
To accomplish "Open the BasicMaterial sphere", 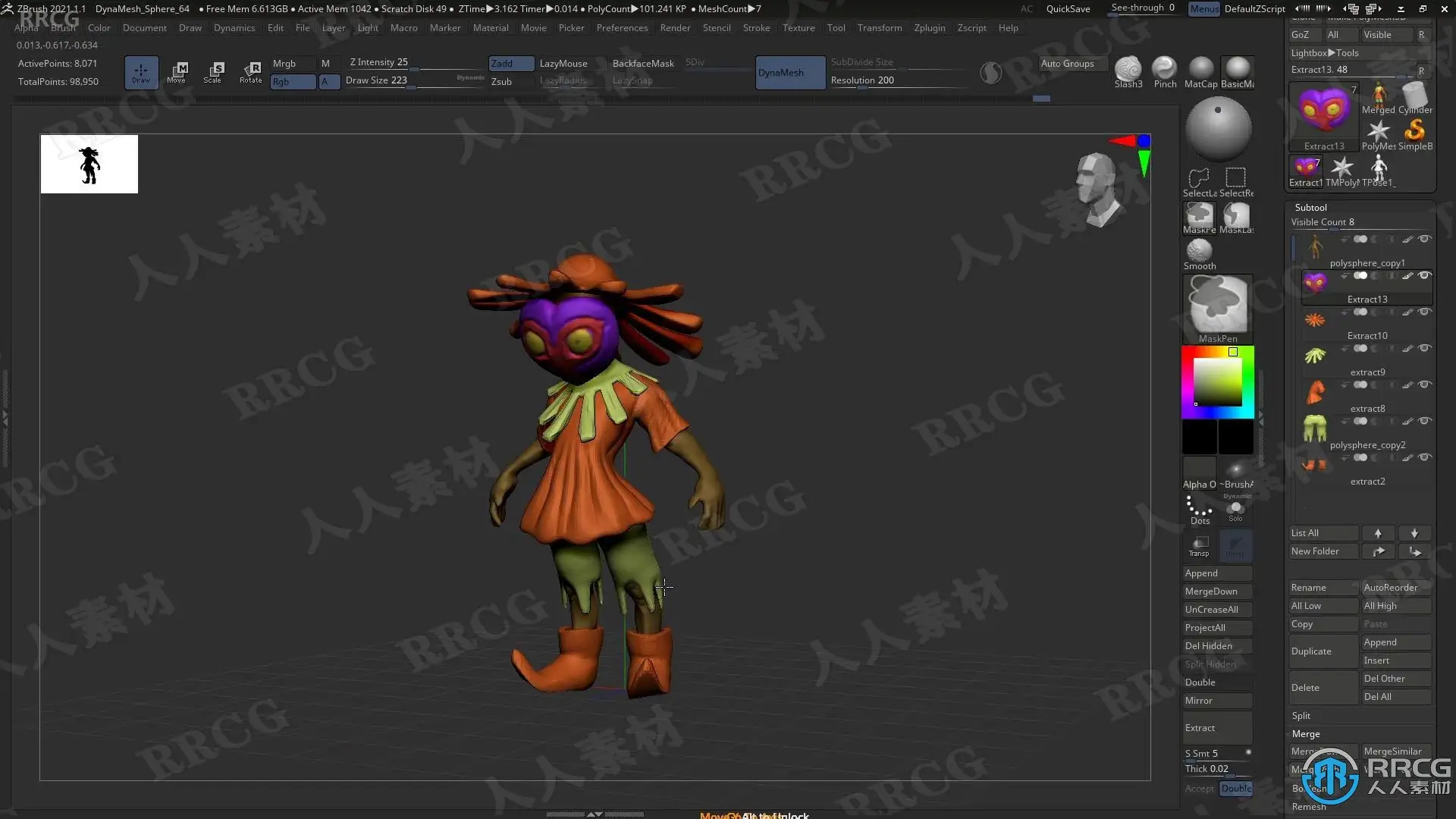I will [x=1238, y=73].
